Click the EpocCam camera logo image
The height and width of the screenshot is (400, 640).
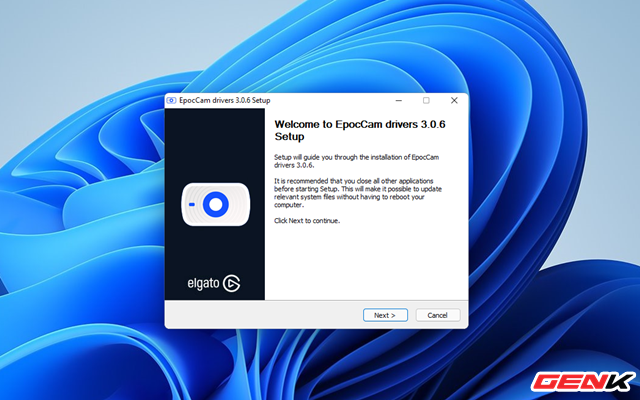216,204
